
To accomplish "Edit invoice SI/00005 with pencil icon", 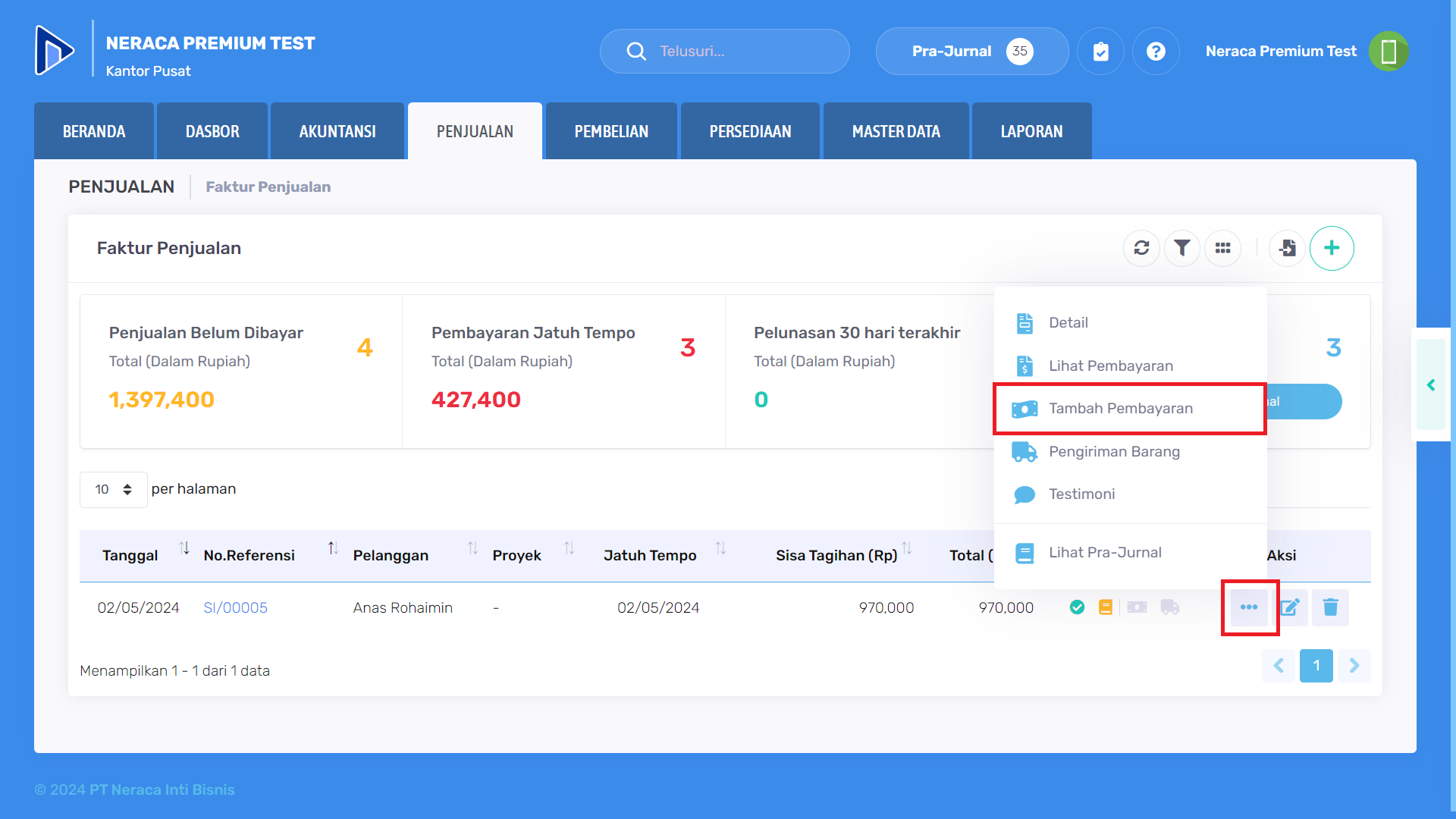I will tap(1290, 607).
